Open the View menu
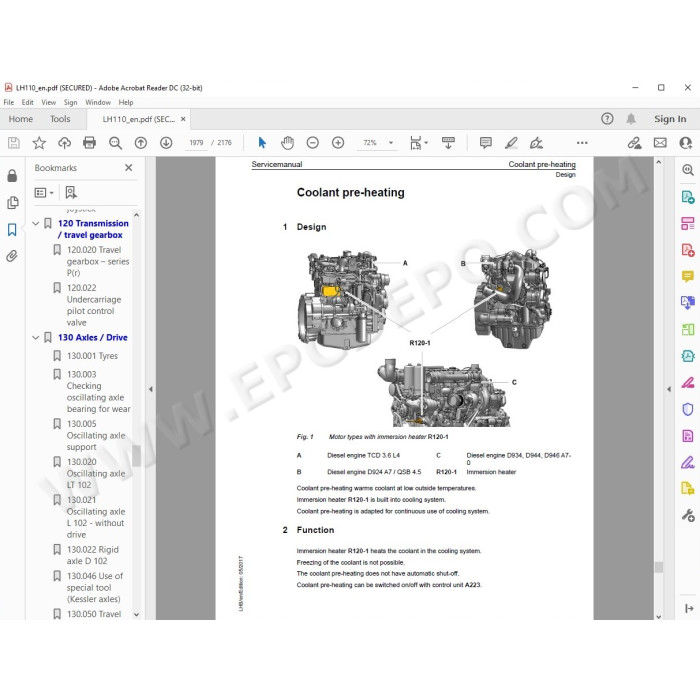Image resolution: width=700 pixels, height=700 pixels. [x=49, y=102]
